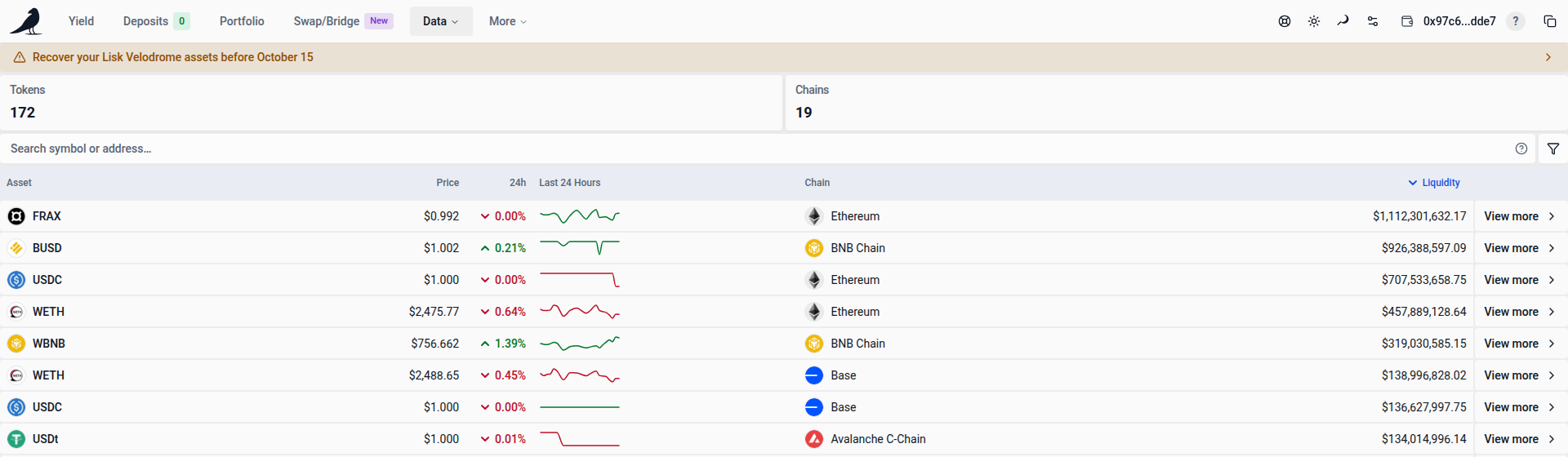
Task: Click the Ethereum chain icon in the FRAX row
Action: (814, 216)
